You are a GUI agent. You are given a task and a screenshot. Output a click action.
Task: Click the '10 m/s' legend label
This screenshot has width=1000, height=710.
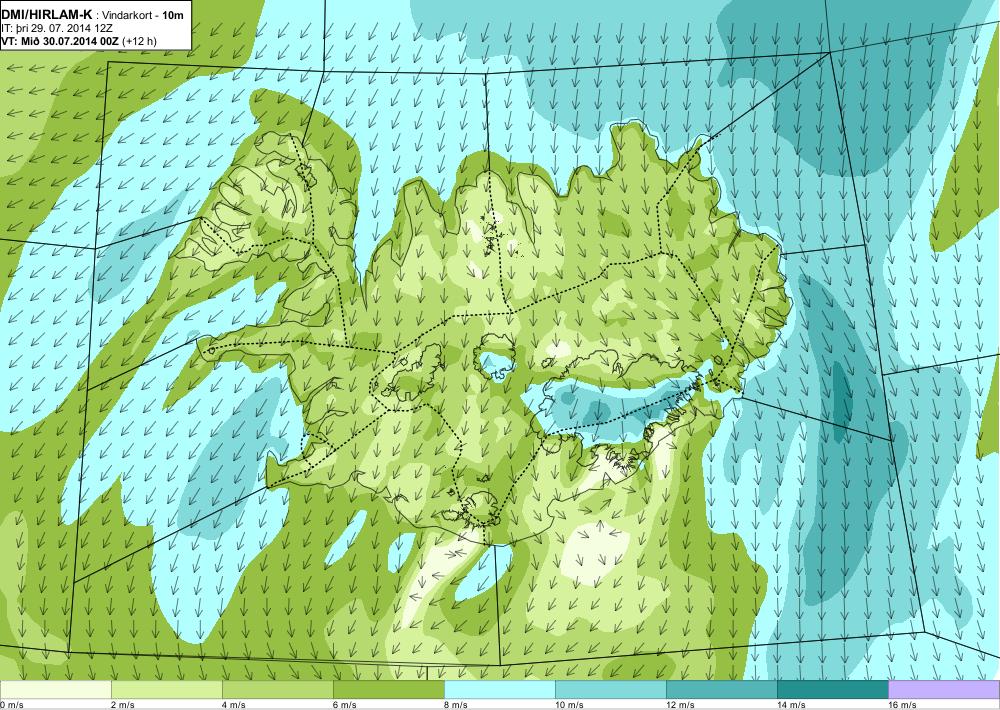[569, 705]
